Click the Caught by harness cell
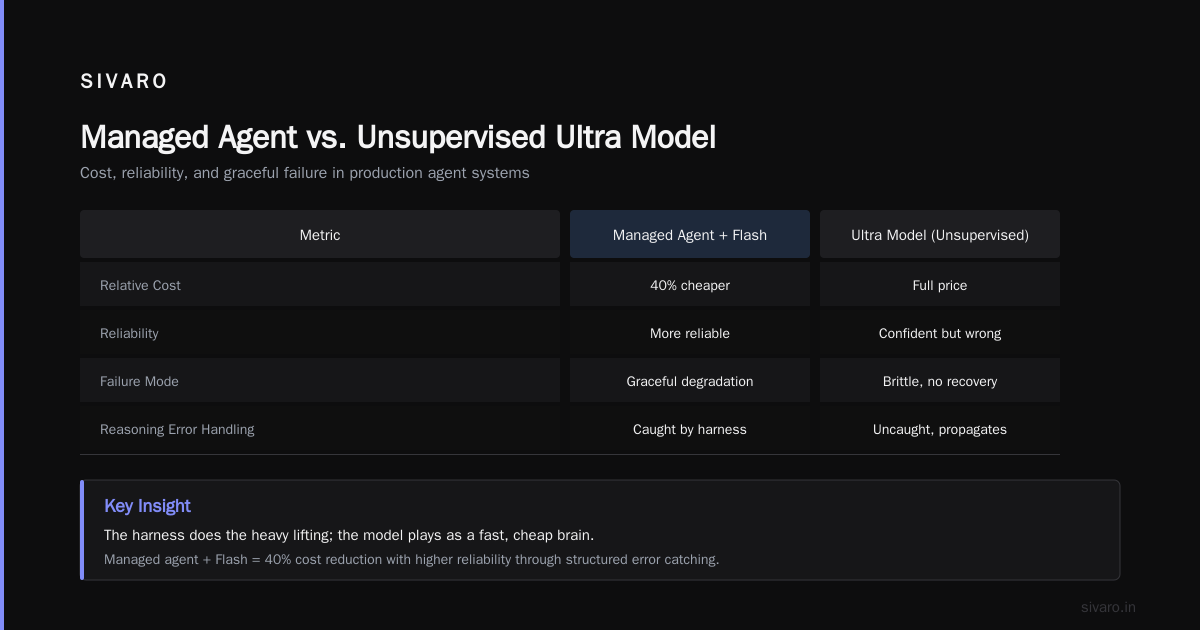 click(x=690, y=429)
